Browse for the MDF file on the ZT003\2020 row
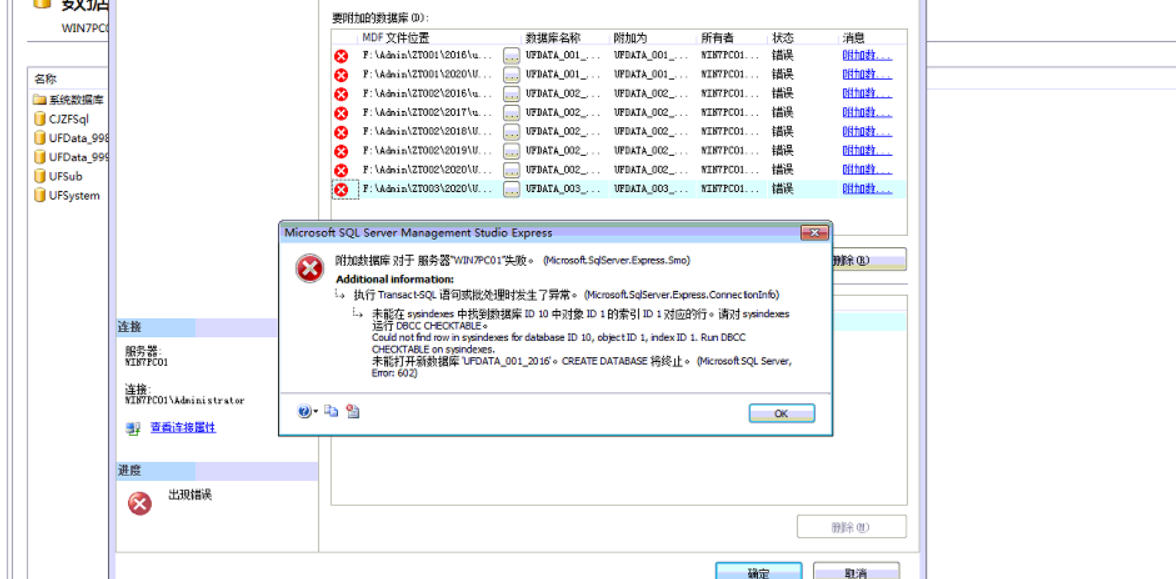The width and height of the screenshot is (1176, 579). 512,190
